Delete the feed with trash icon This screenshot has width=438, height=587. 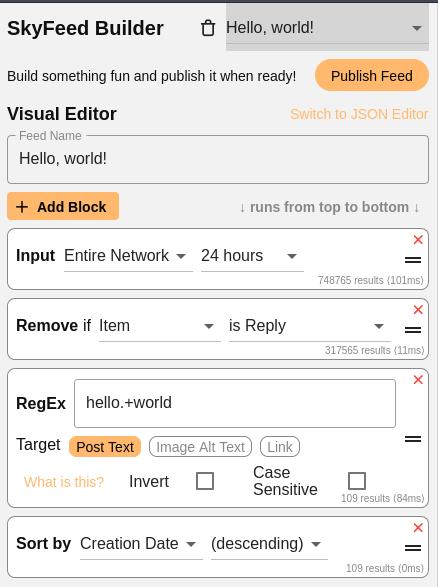point(208,28)
